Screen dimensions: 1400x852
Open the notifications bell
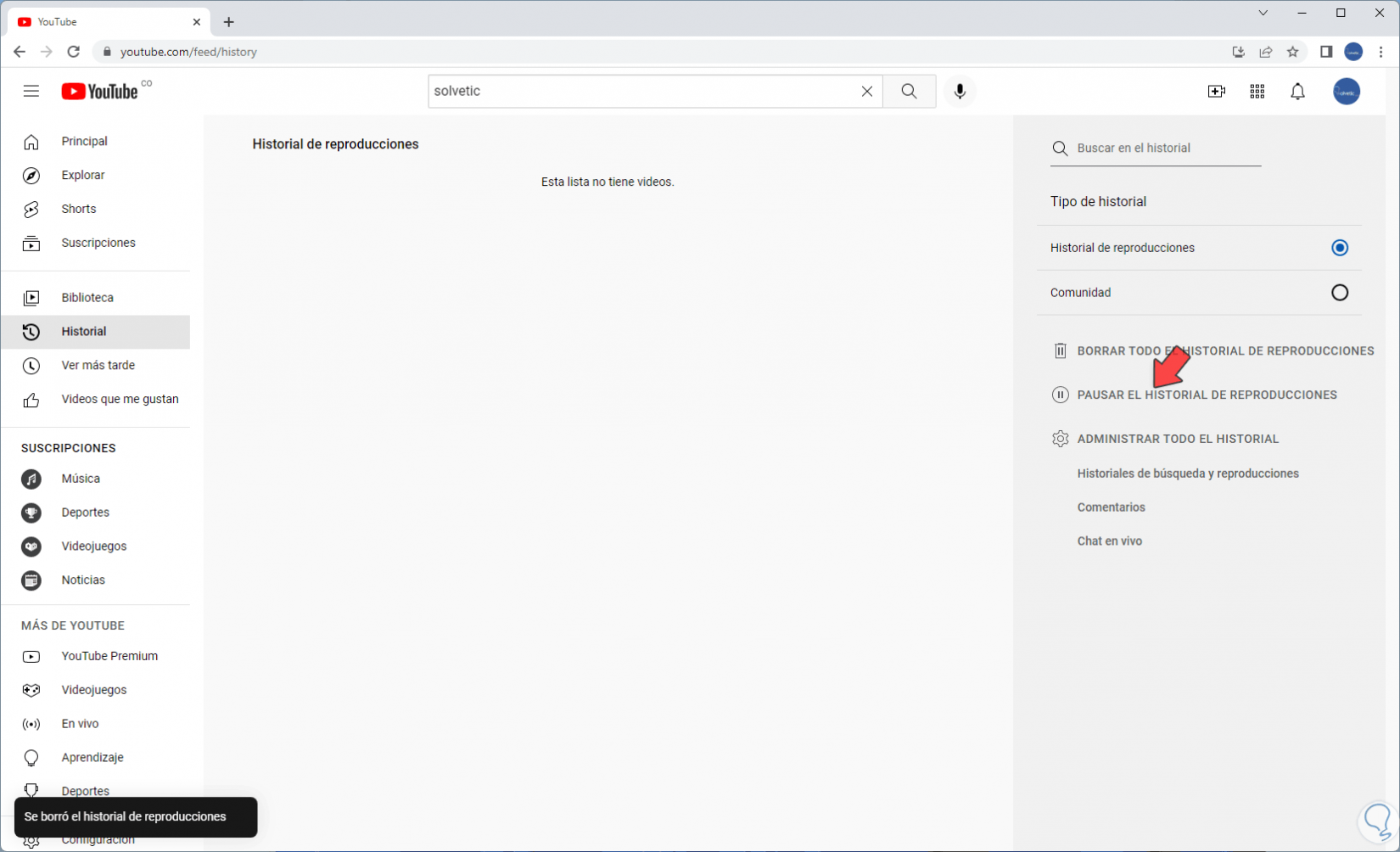[x=1298, y=91]
